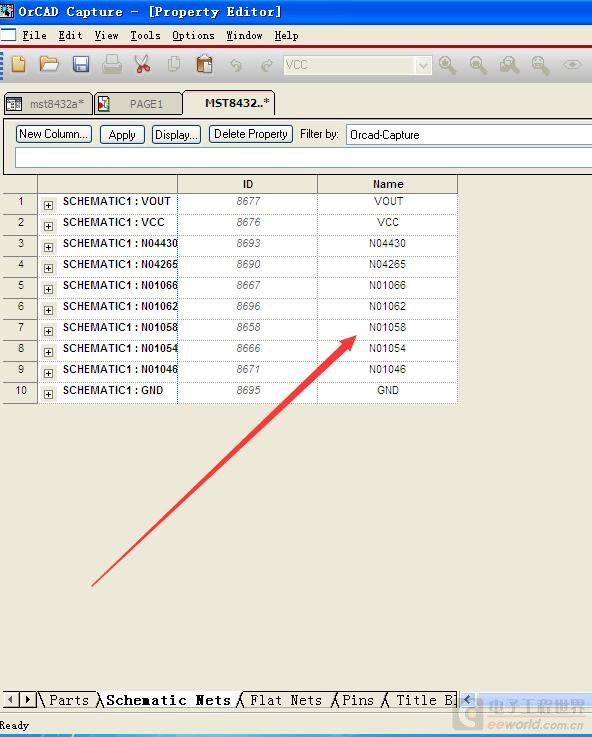The height and width of the screenshot is (737, 592).
Task: Open the Filter by Orcad-Capture dropdown
Action: click(469, 135)
